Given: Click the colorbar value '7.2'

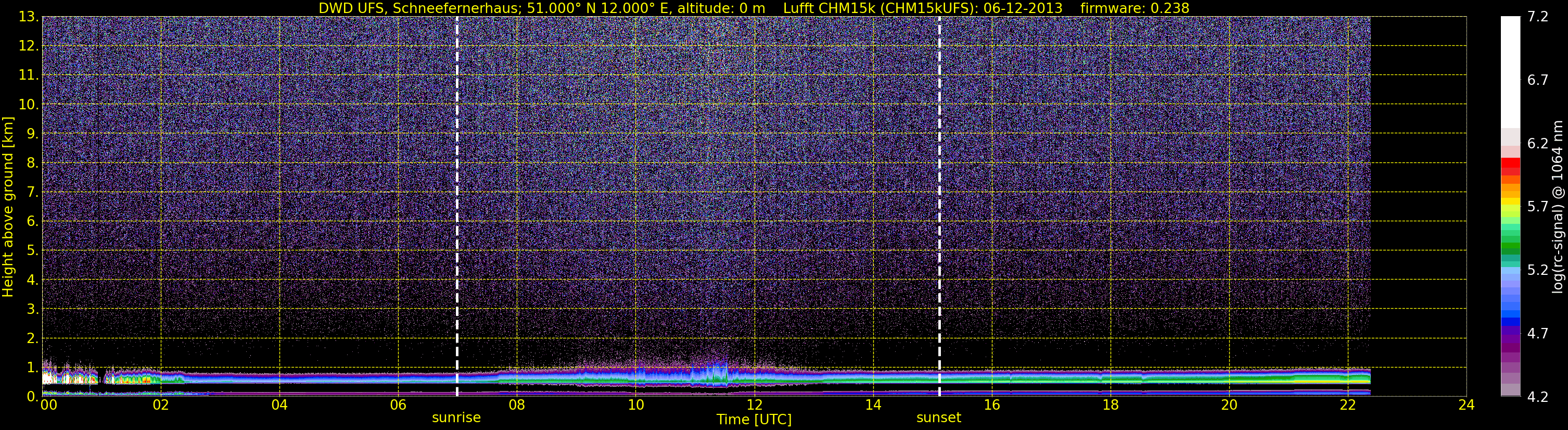Looking at the screenshot, I should click(1538, 17).
